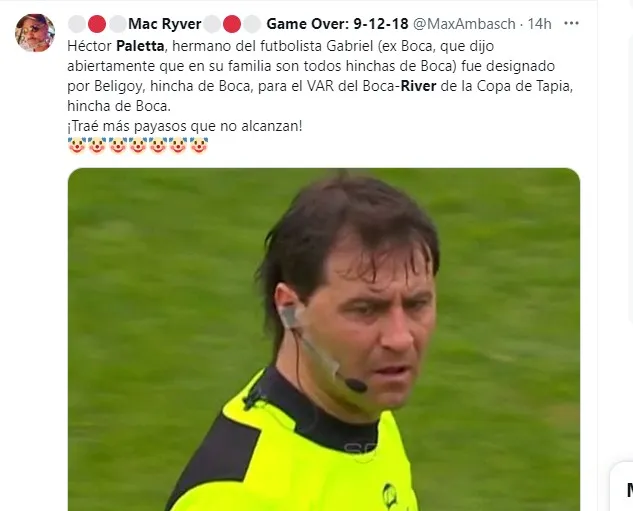Click the bold word "Paletta" in the tweet
The width and height of the screenshot is (633, 511).
[x=140, y=46]
